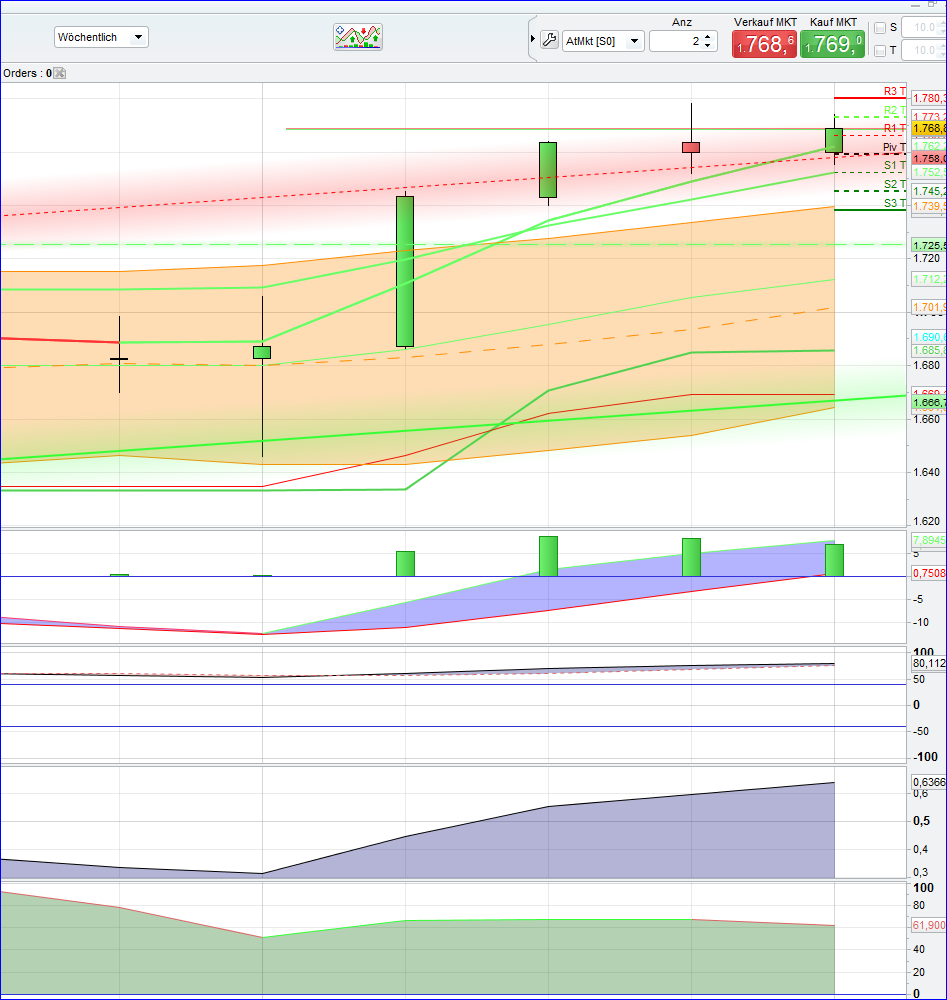This screenshot has height=1000, width=947.
Task: Open the Wöchentlich timeframe dropdown
Action: click(x=101, y=37)
